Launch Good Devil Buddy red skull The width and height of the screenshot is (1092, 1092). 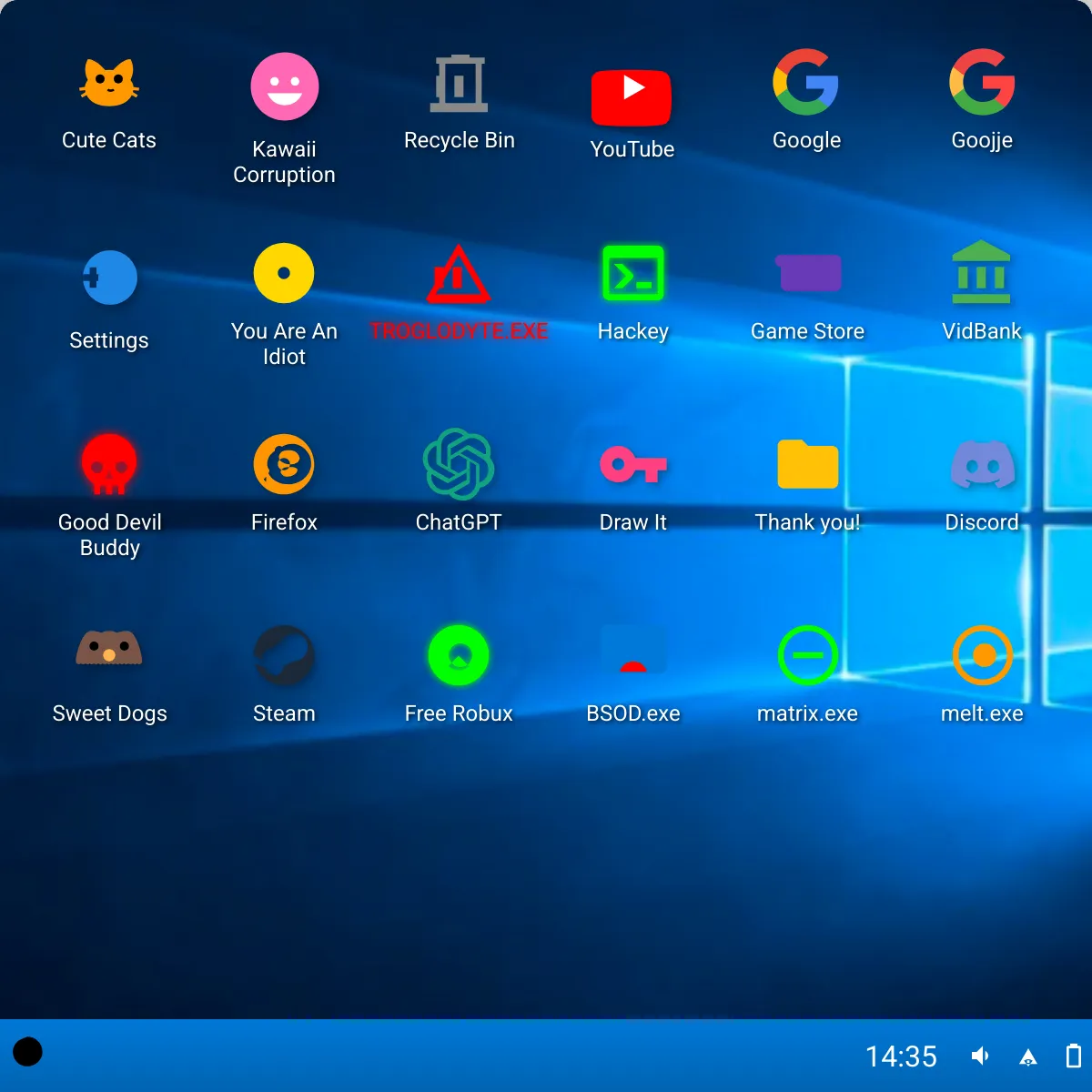(x=109, y=464)
